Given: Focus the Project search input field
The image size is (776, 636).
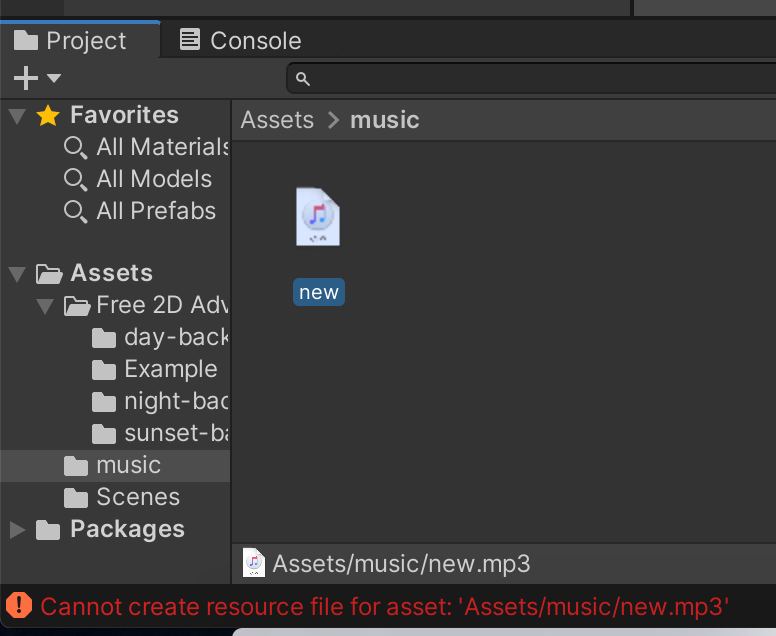Looking at the screenshot, I should 531,79.
